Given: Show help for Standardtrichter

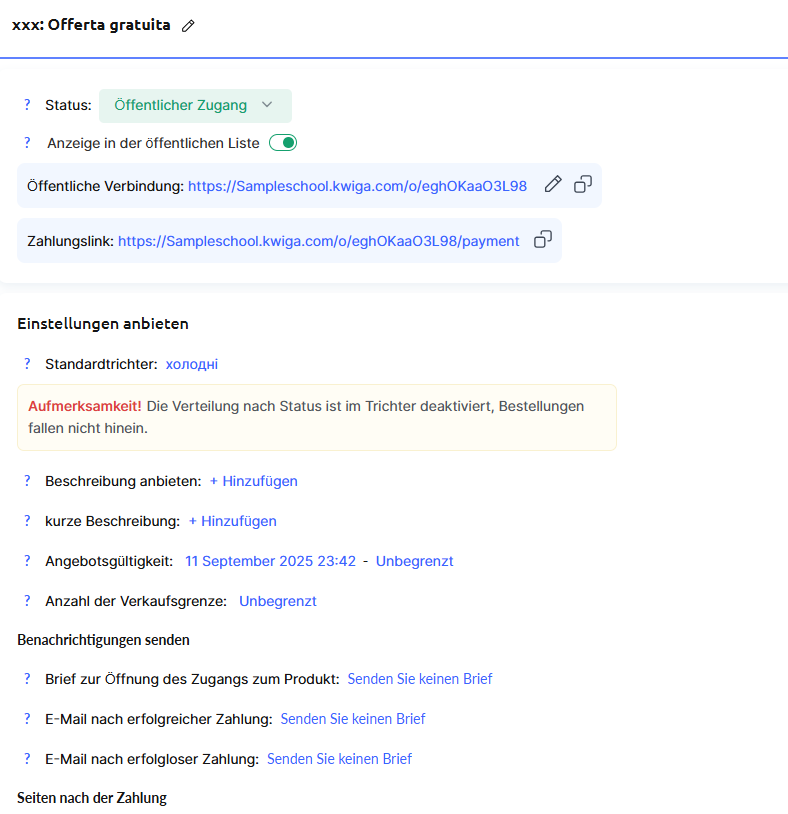Looking at the screenshot, I should coord(28,364).
